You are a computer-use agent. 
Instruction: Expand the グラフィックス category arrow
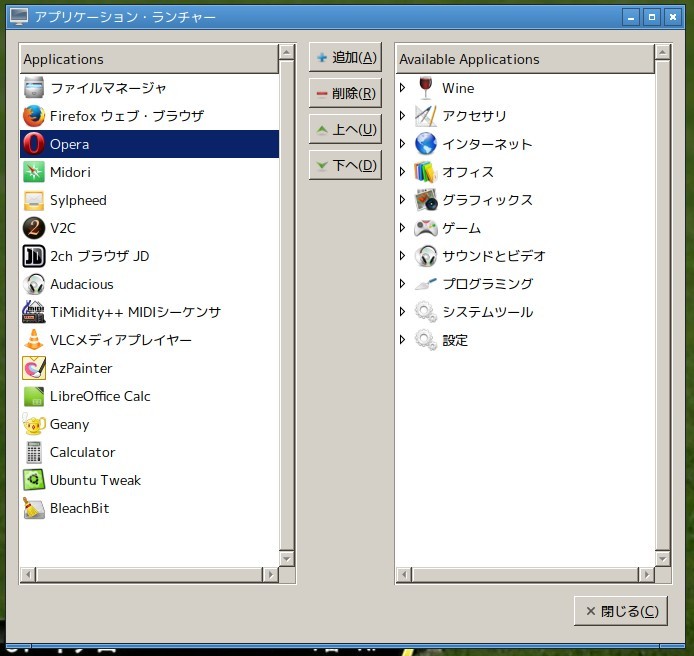[402, 200]
